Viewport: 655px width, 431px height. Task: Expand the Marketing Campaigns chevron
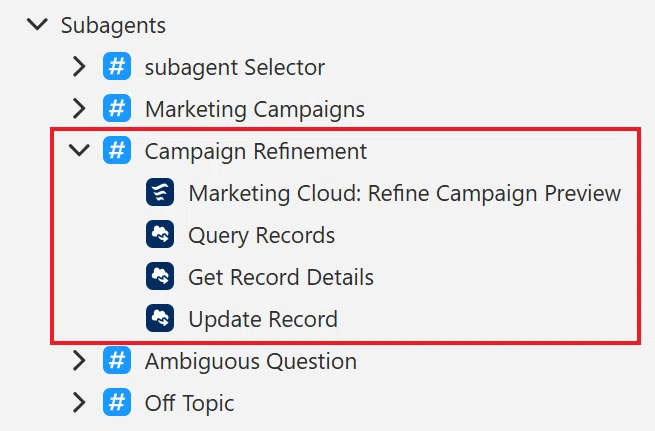tap(79, 109)
